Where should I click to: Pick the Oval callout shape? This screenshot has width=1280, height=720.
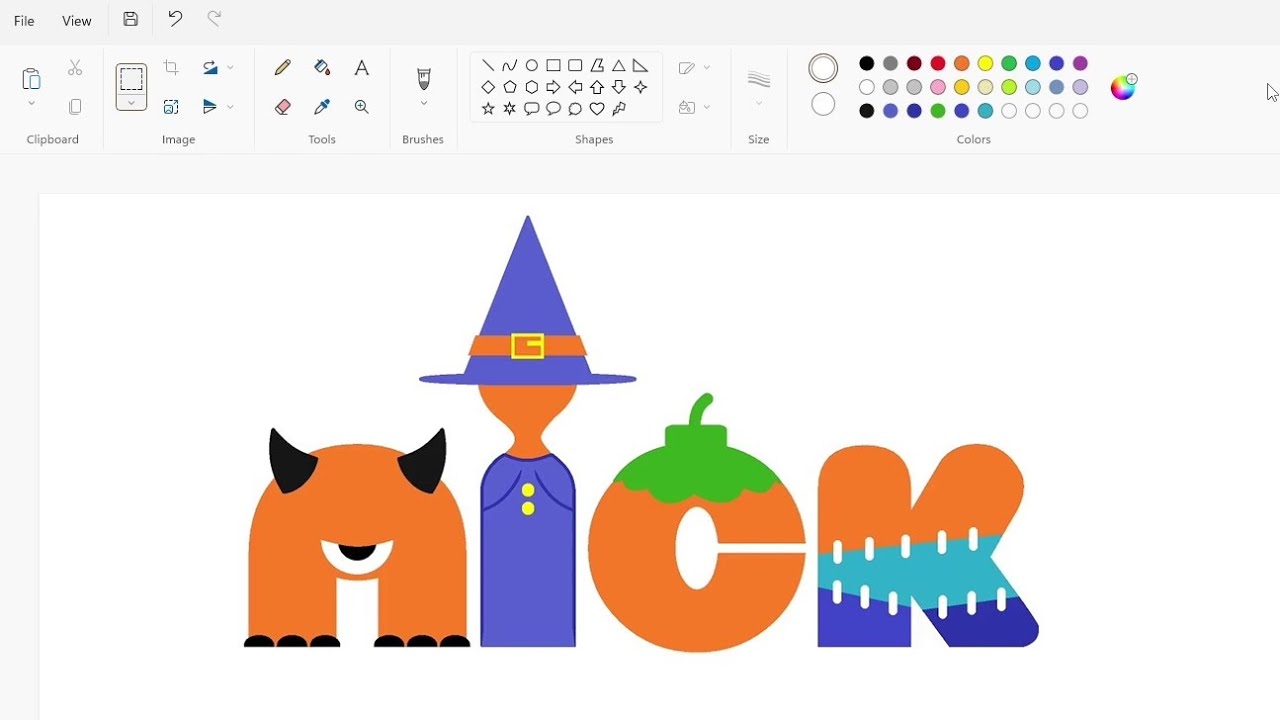point(553,109)
